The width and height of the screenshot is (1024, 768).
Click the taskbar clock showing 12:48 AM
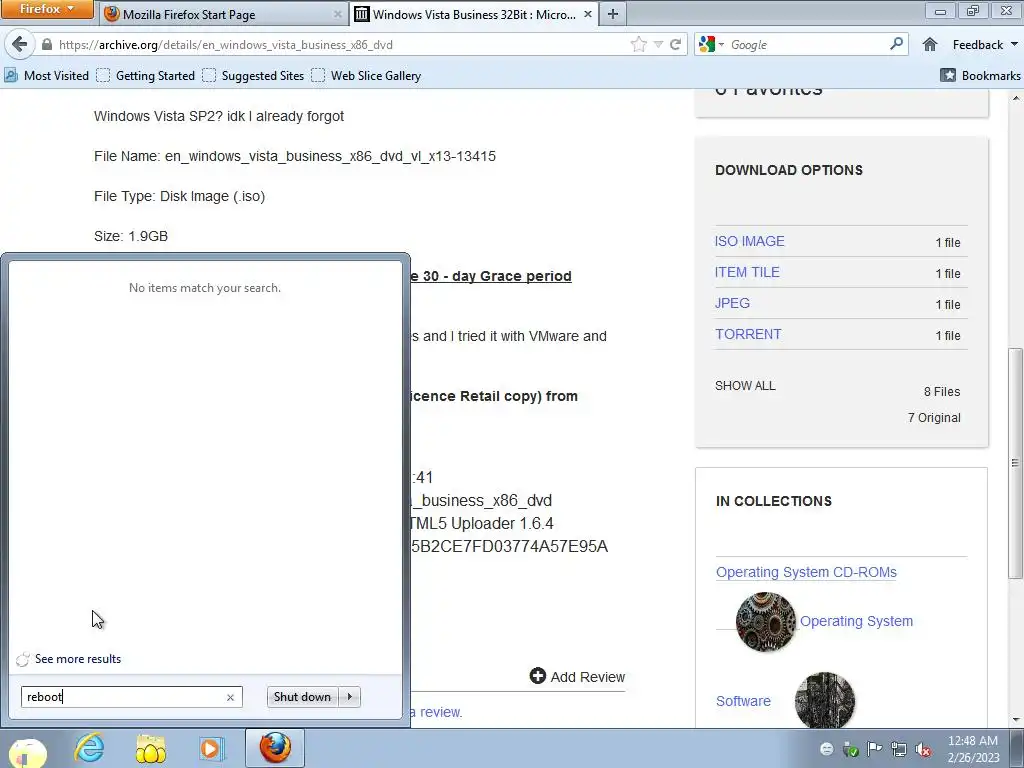click(973, 748)
